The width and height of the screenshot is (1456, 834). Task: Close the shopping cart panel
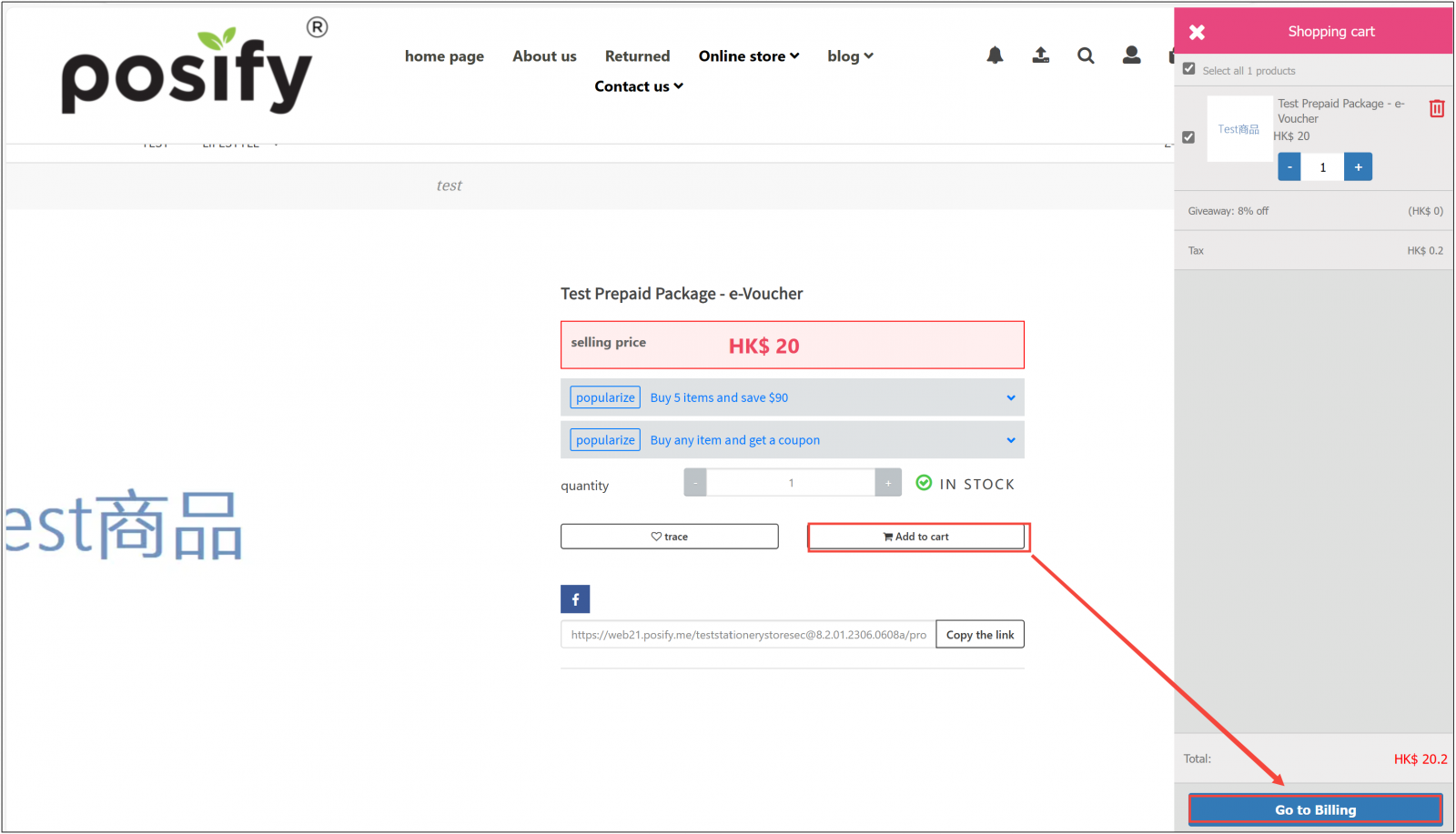pyautogui.click(x=1197, y=32)
